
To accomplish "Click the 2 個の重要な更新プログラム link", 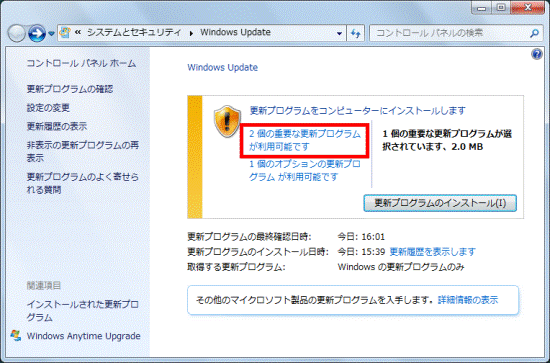I will click(305, 140).
